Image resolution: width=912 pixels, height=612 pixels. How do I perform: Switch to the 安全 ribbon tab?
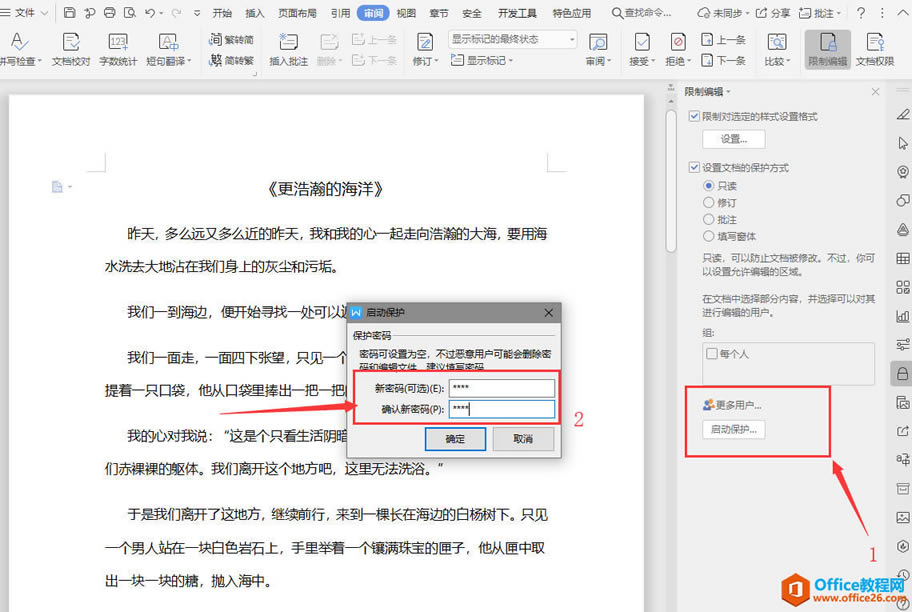click(x=472, y=13)
